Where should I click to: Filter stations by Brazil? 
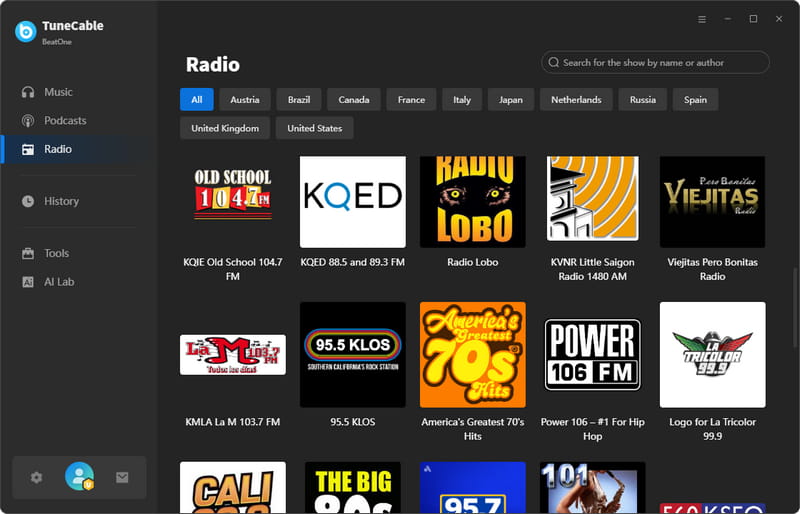[x=299, y=100]
